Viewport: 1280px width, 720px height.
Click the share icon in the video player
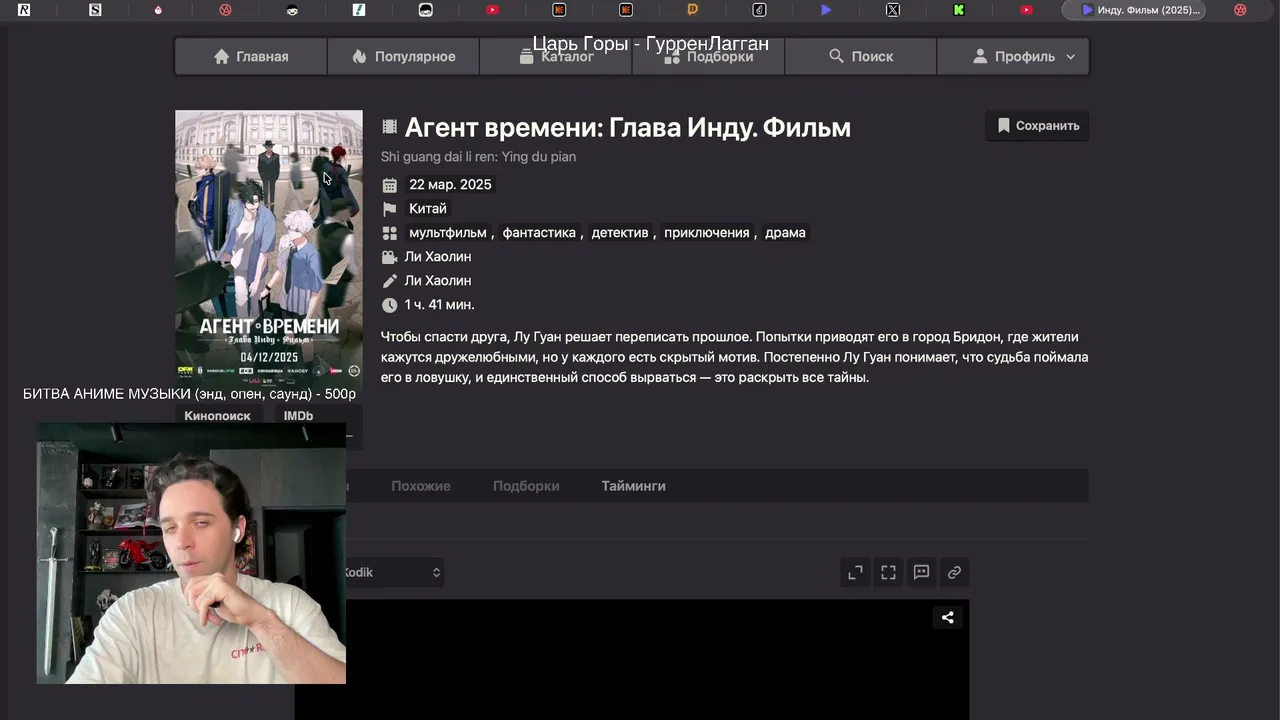point(947,618)
